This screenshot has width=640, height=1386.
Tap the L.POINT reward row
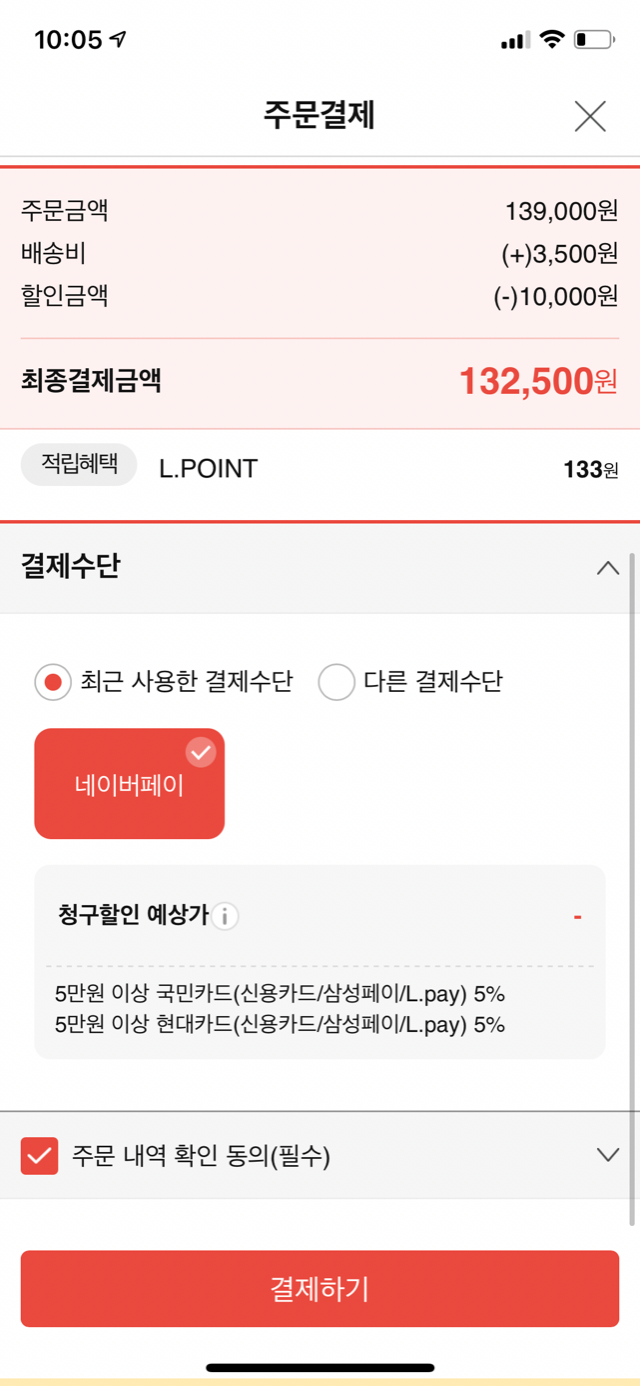tap(320, 468)
